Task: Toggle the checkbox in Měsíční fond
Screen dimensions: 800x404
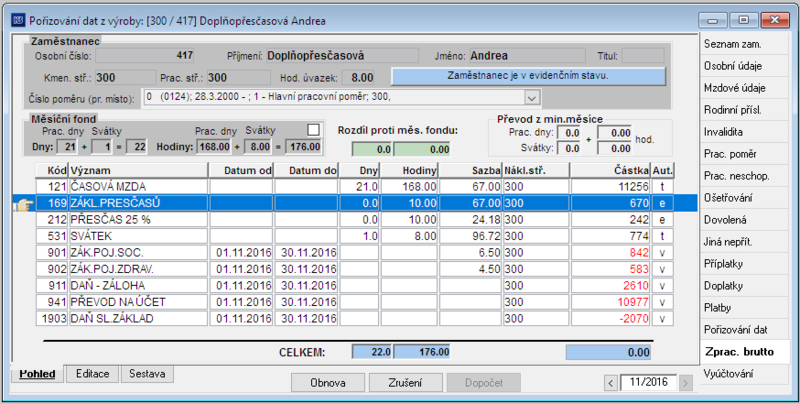Action: (314, 130)
